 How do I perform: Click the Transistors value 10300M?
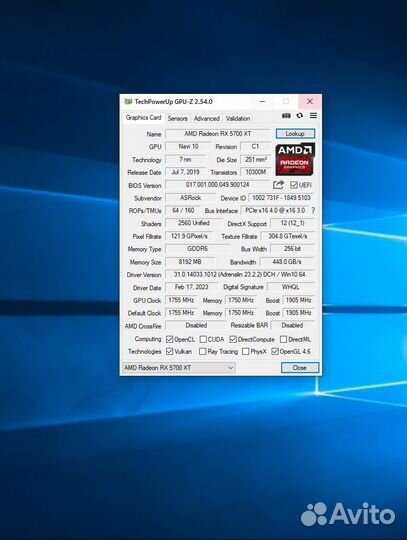255,172
